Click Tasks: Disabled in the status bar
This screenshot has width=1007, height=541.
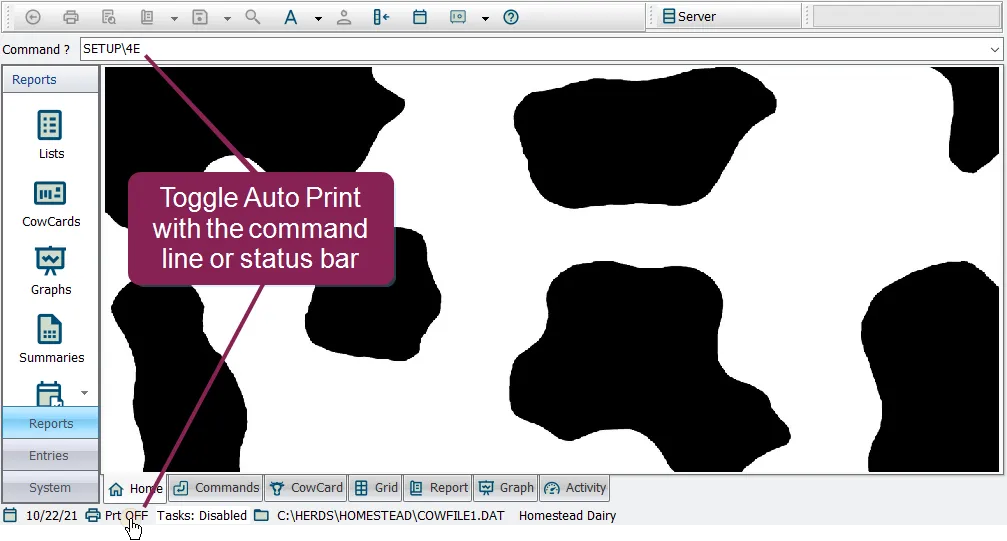202,516
